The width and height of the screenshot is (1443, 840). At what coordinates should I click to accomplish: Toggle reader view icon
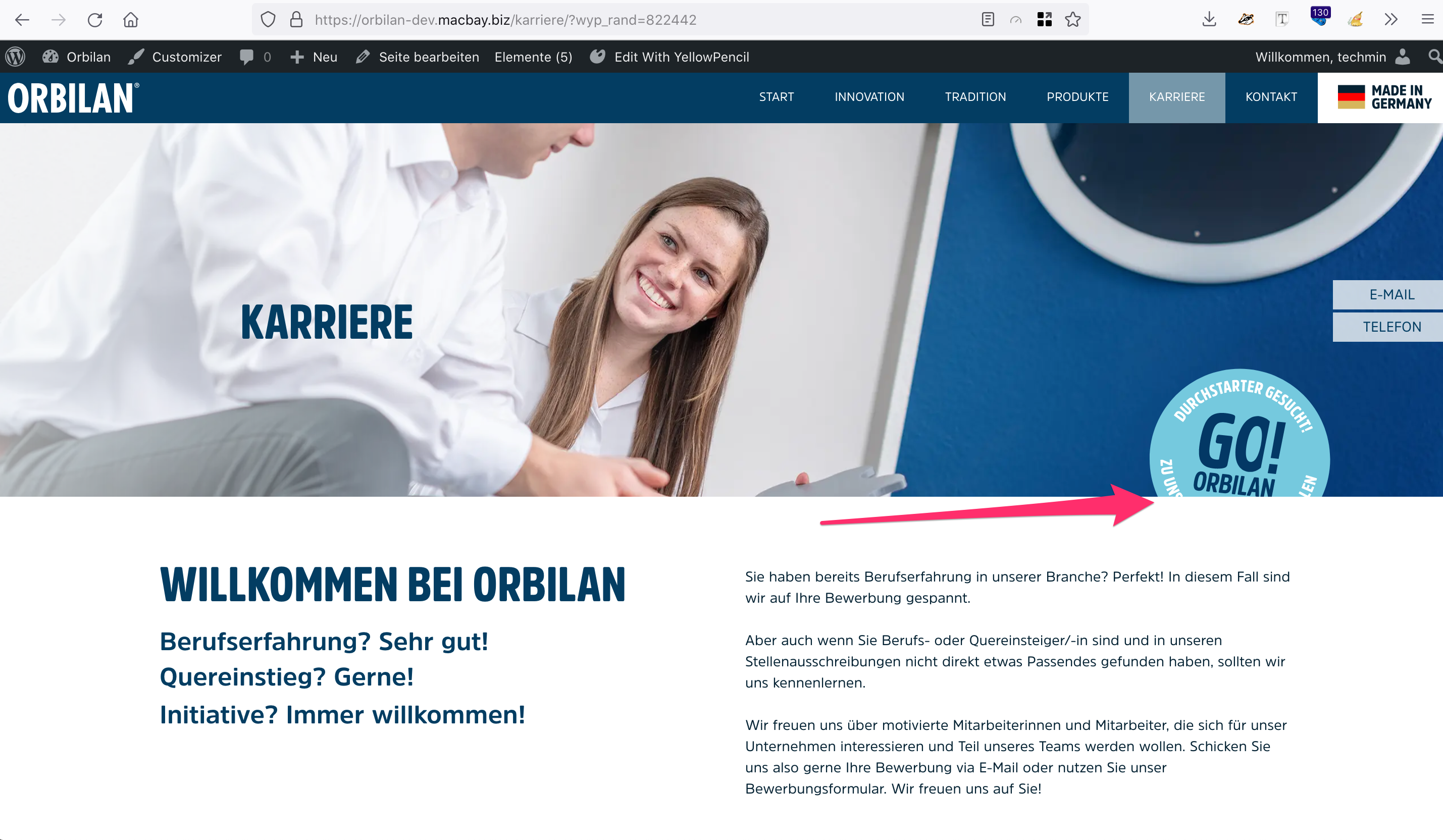(988, 20)
